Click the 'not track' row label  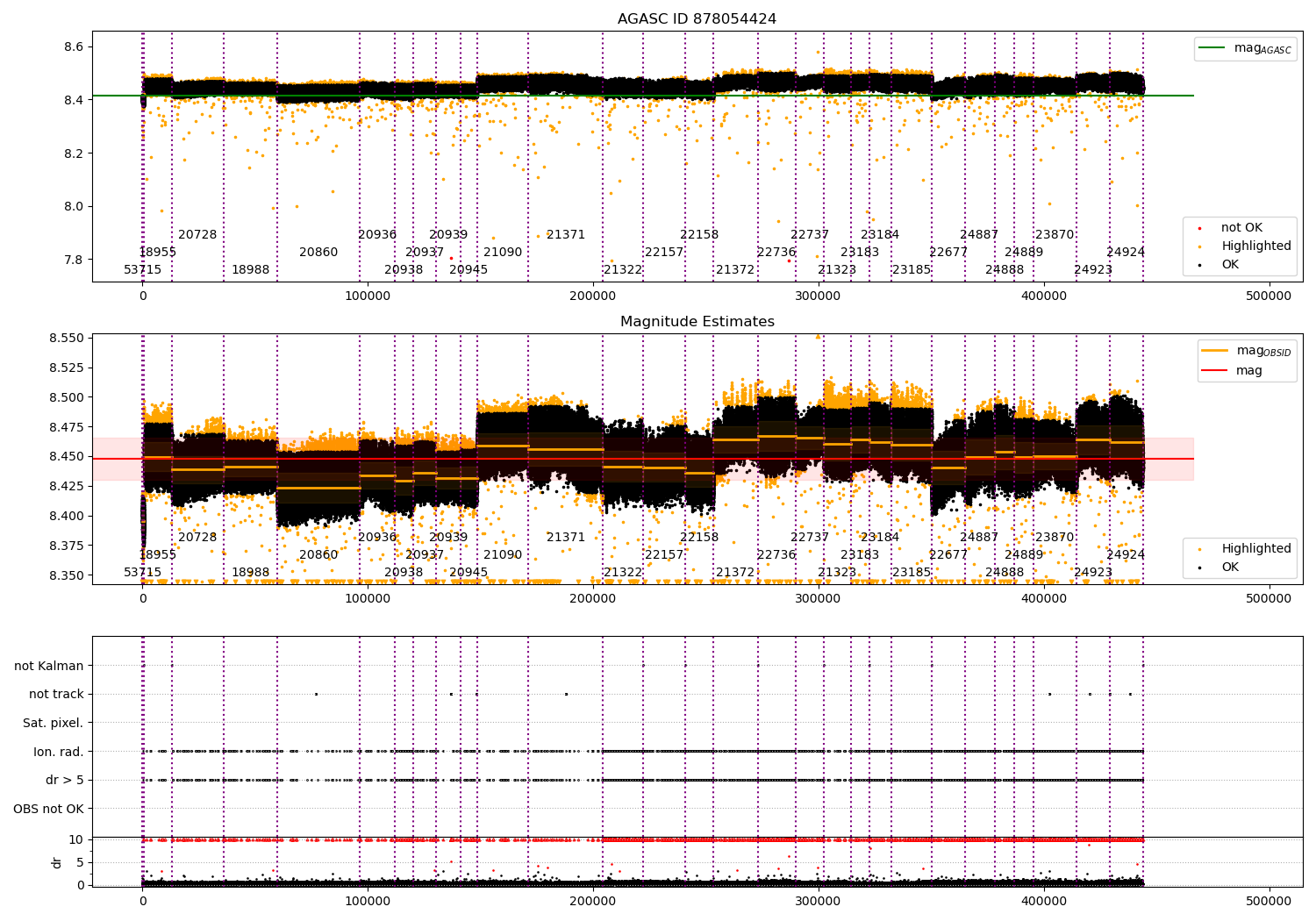(56, 695)
